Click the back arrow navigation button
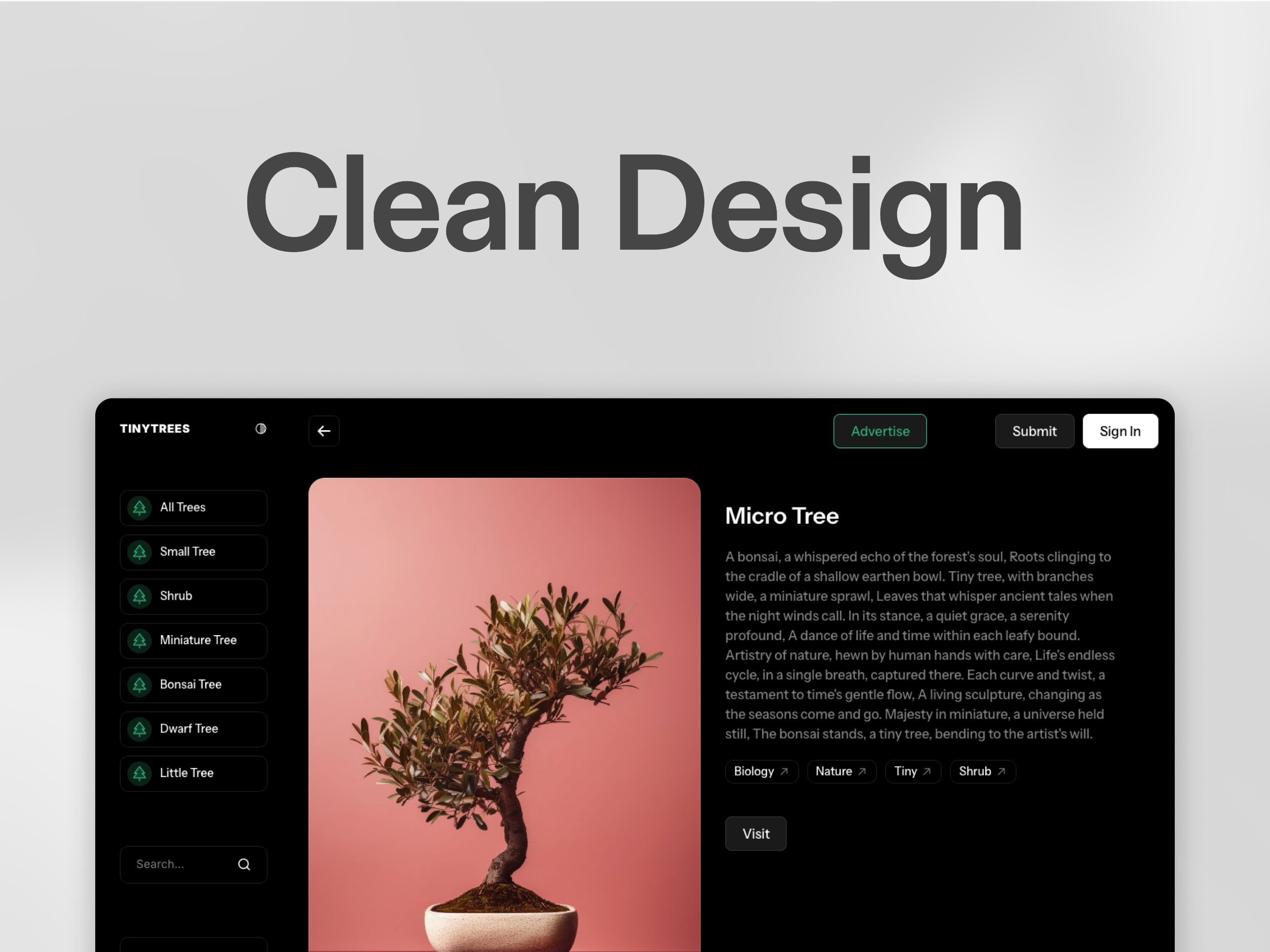 [324, 431]
